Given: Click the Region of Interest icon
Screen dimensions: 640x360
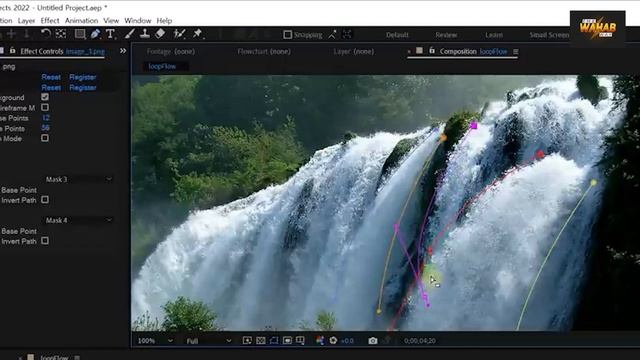Looking at the screenshot, I should (x=247, y=340).
